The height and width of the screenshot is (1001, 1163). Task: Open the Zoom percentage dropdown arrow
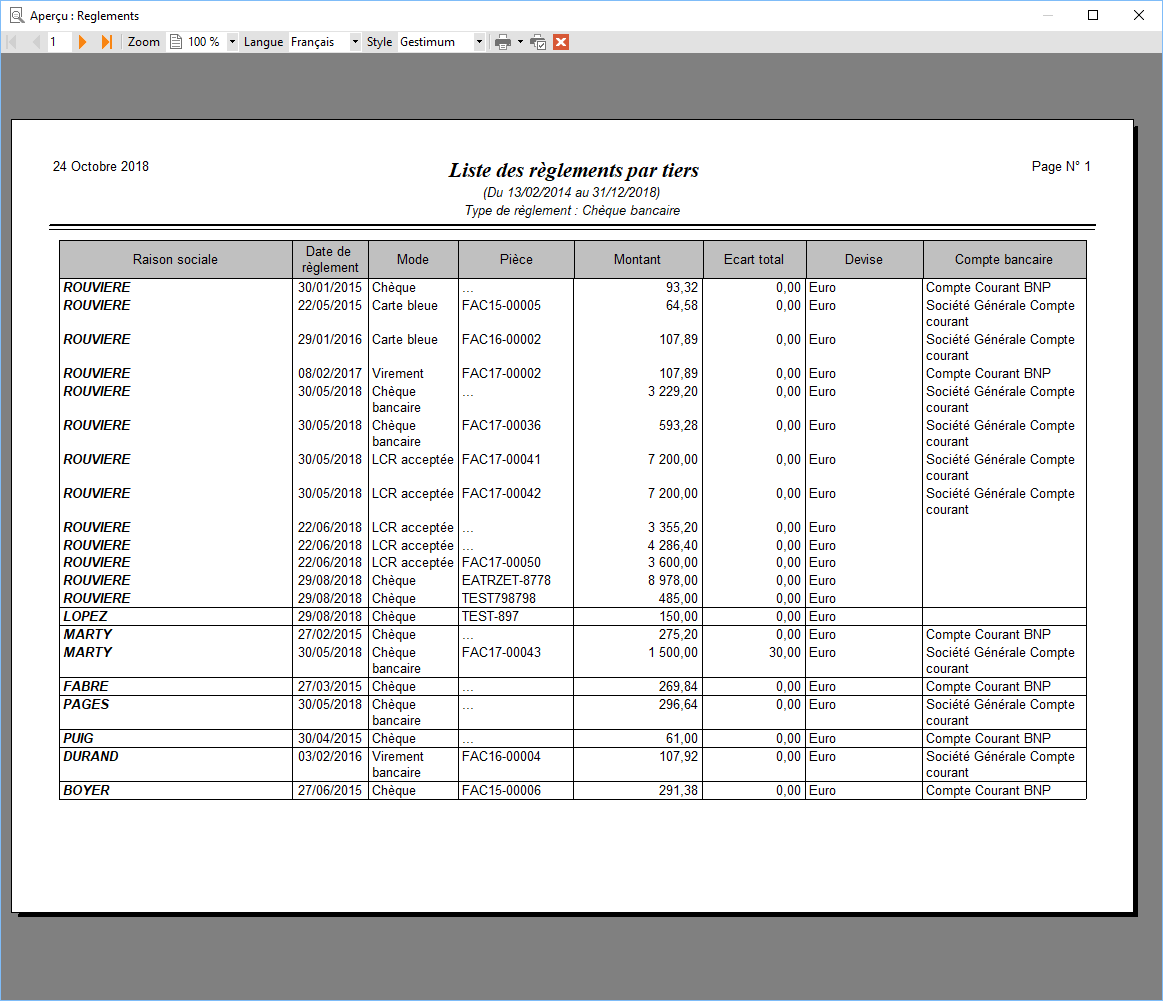[232, 42]
